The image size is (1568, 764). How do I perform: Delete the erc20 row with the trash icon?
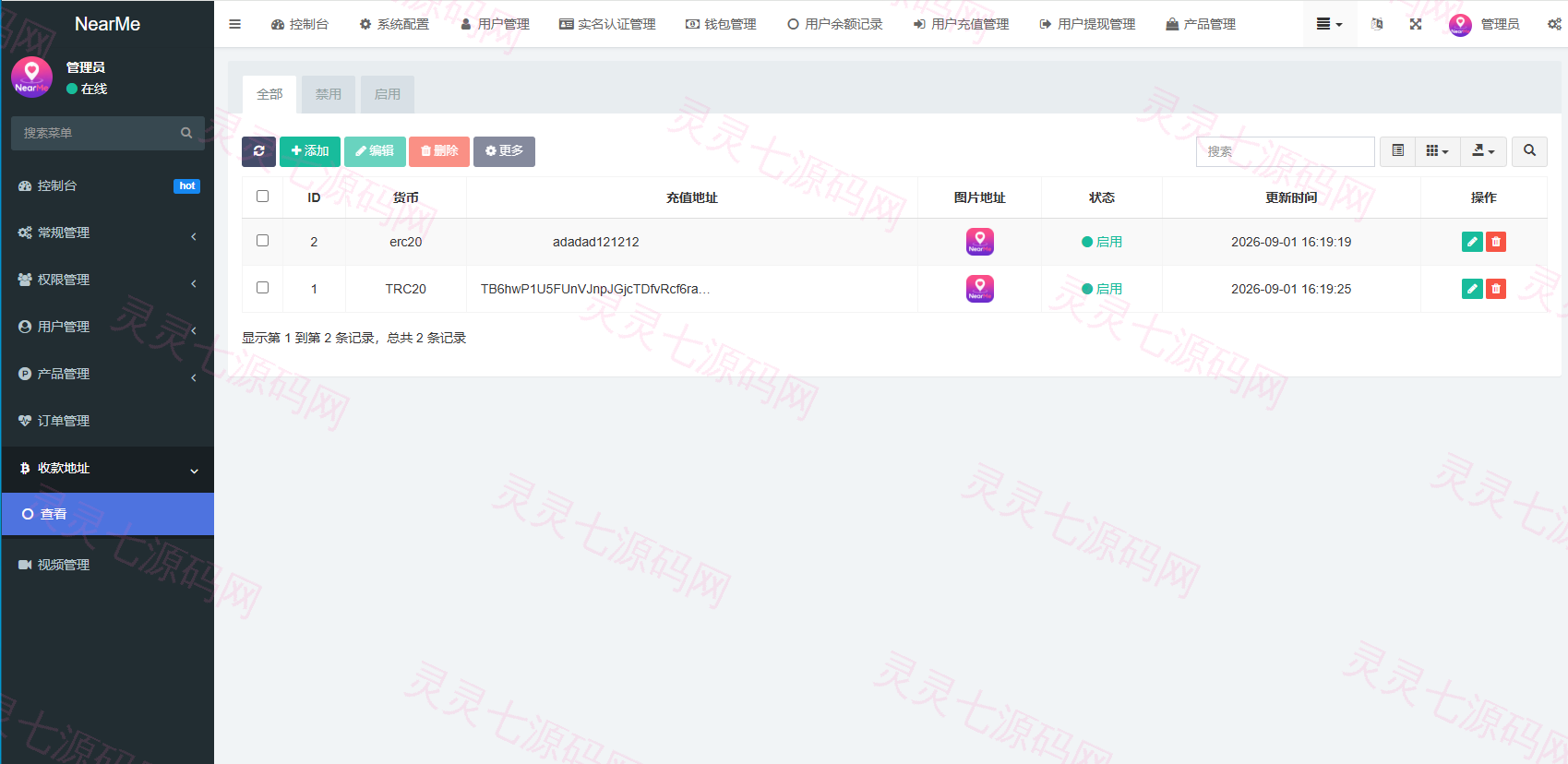[1496, 242]
